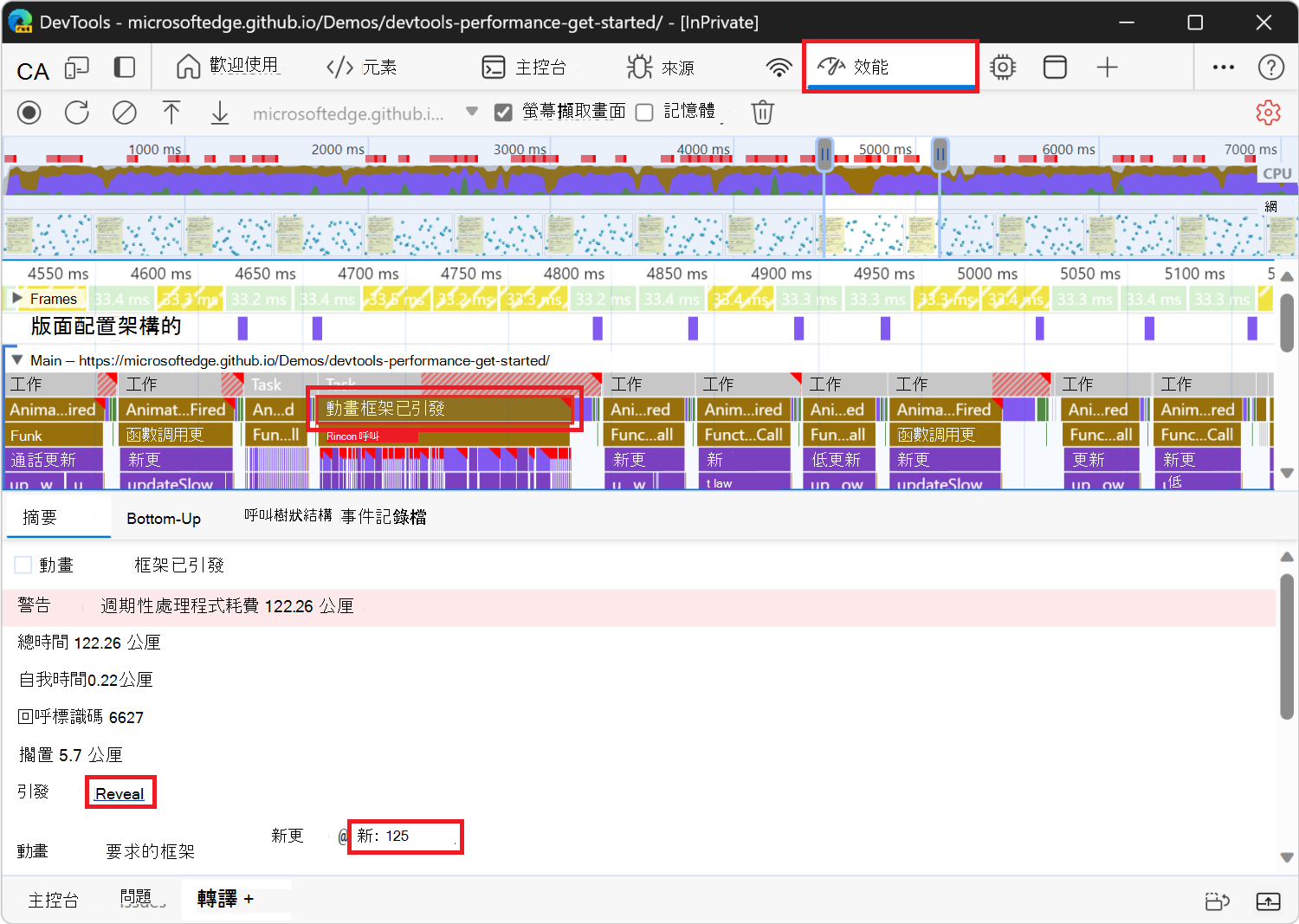Click the summary pane vertical scrollbar
The image size is (1299, 924).
1287,645
